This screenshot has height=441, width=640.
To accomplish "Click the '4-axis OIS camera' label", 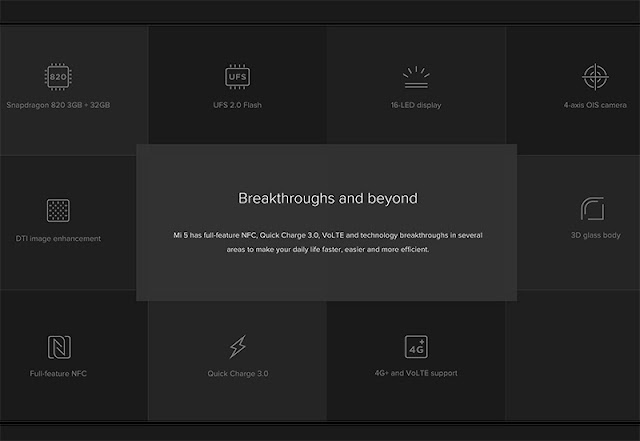I will [595, 105].
